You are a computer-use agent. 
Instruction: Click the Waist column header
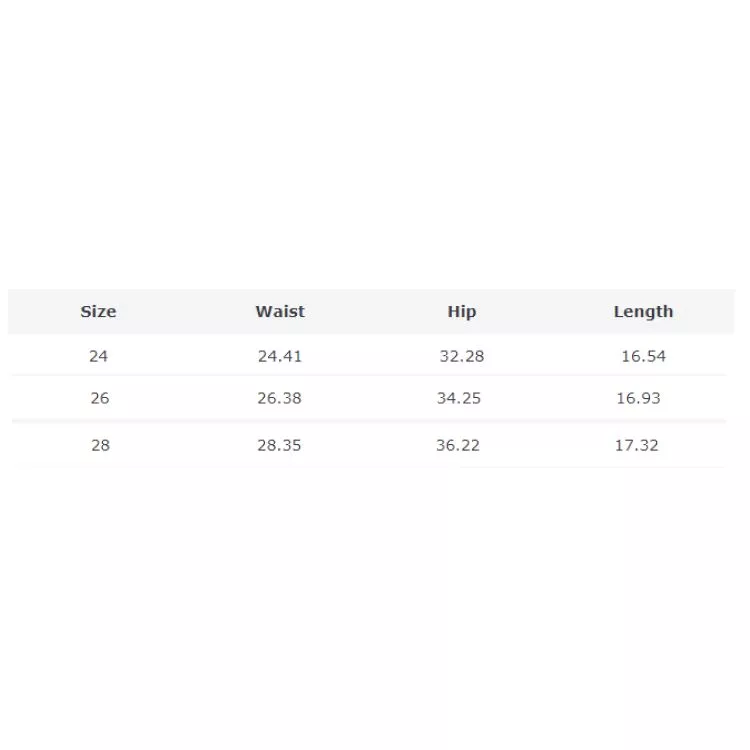pos(280,312)
